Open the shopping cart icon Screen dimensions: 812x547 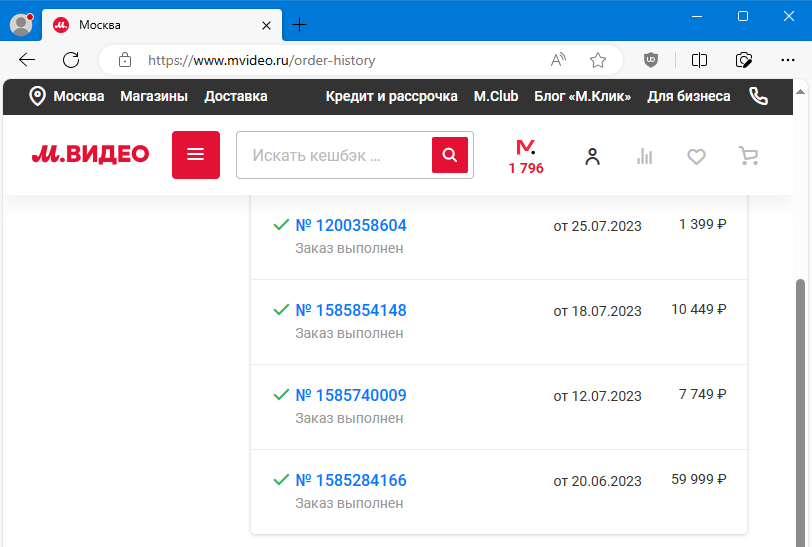coord(748,156)
